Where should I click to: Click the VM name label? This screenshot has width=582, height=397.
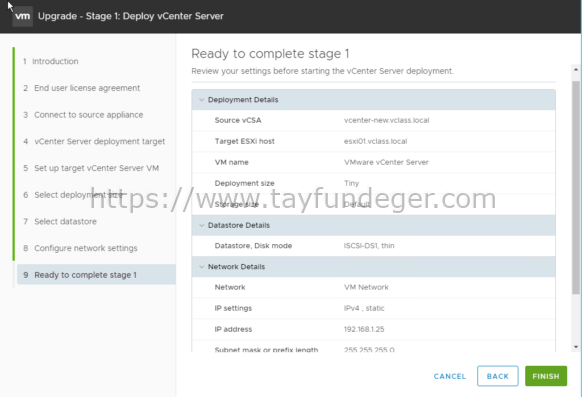click(x=231, y=162)
